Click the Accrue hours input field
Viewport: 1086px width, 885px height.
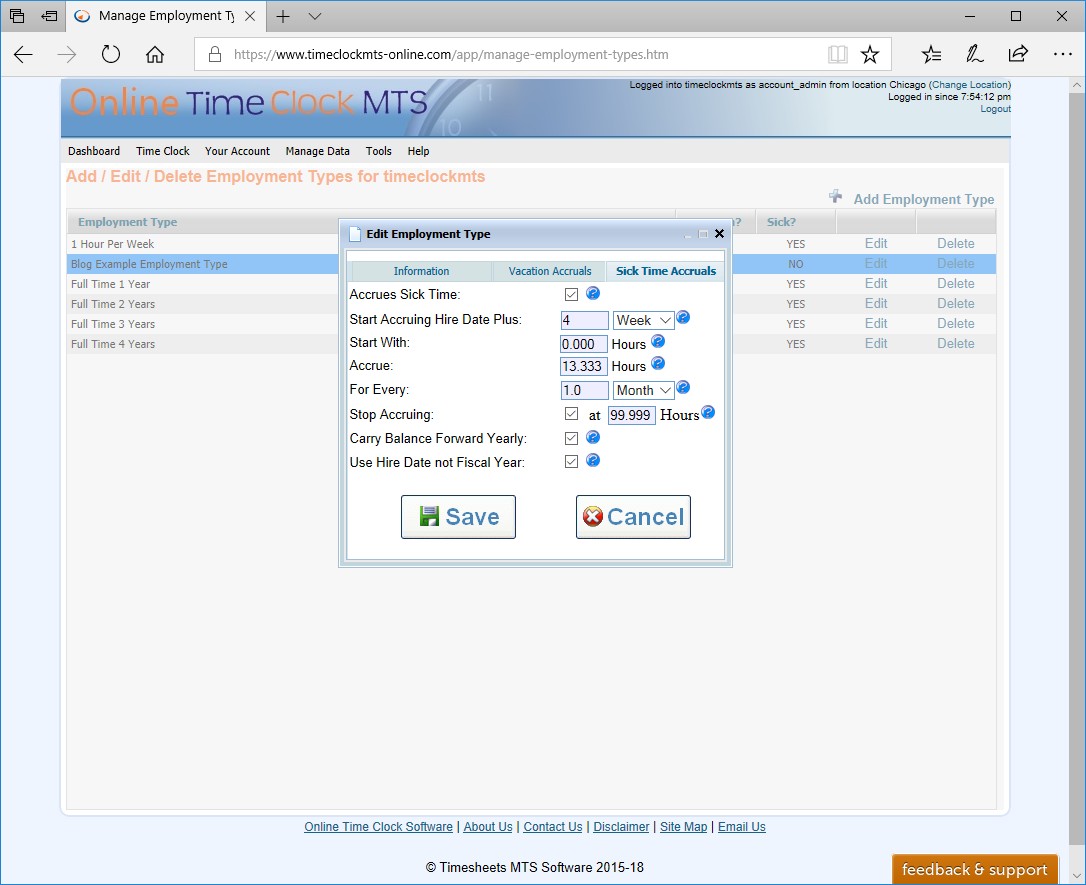pyautogui.click(x=583, y=367)
